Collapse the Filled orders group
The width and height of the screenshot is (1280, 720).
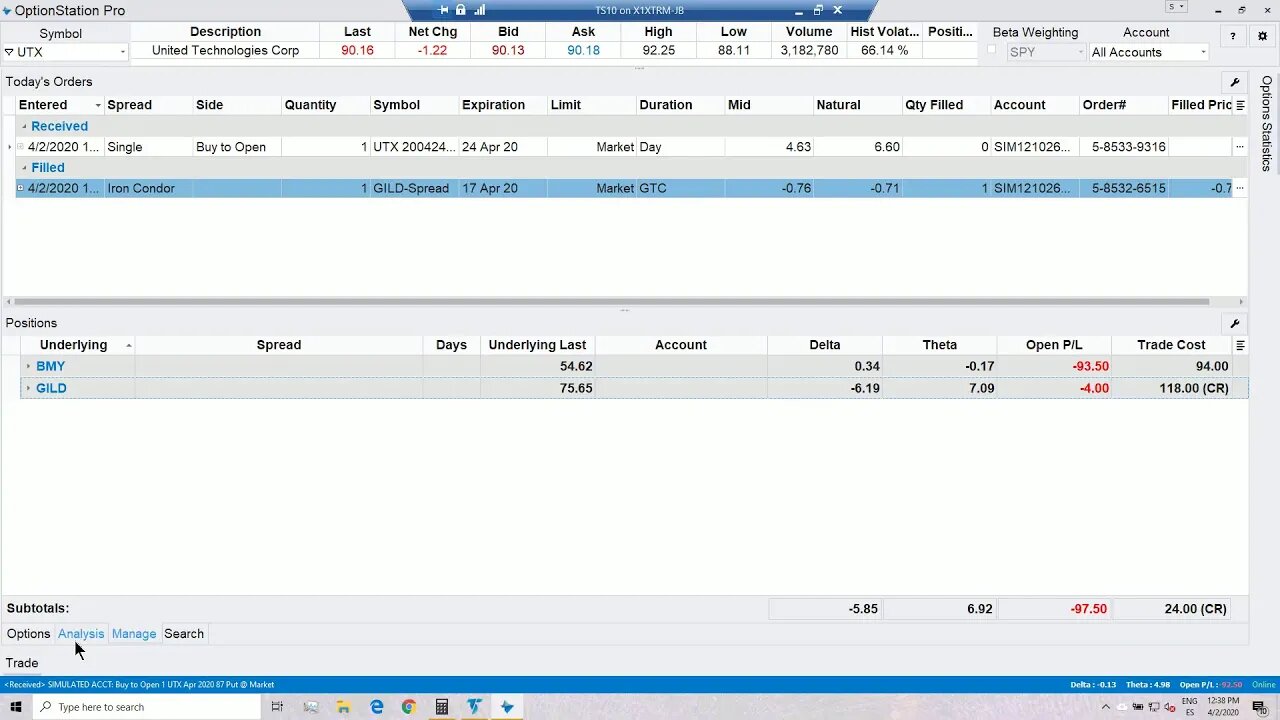click(x=24, y=167)
